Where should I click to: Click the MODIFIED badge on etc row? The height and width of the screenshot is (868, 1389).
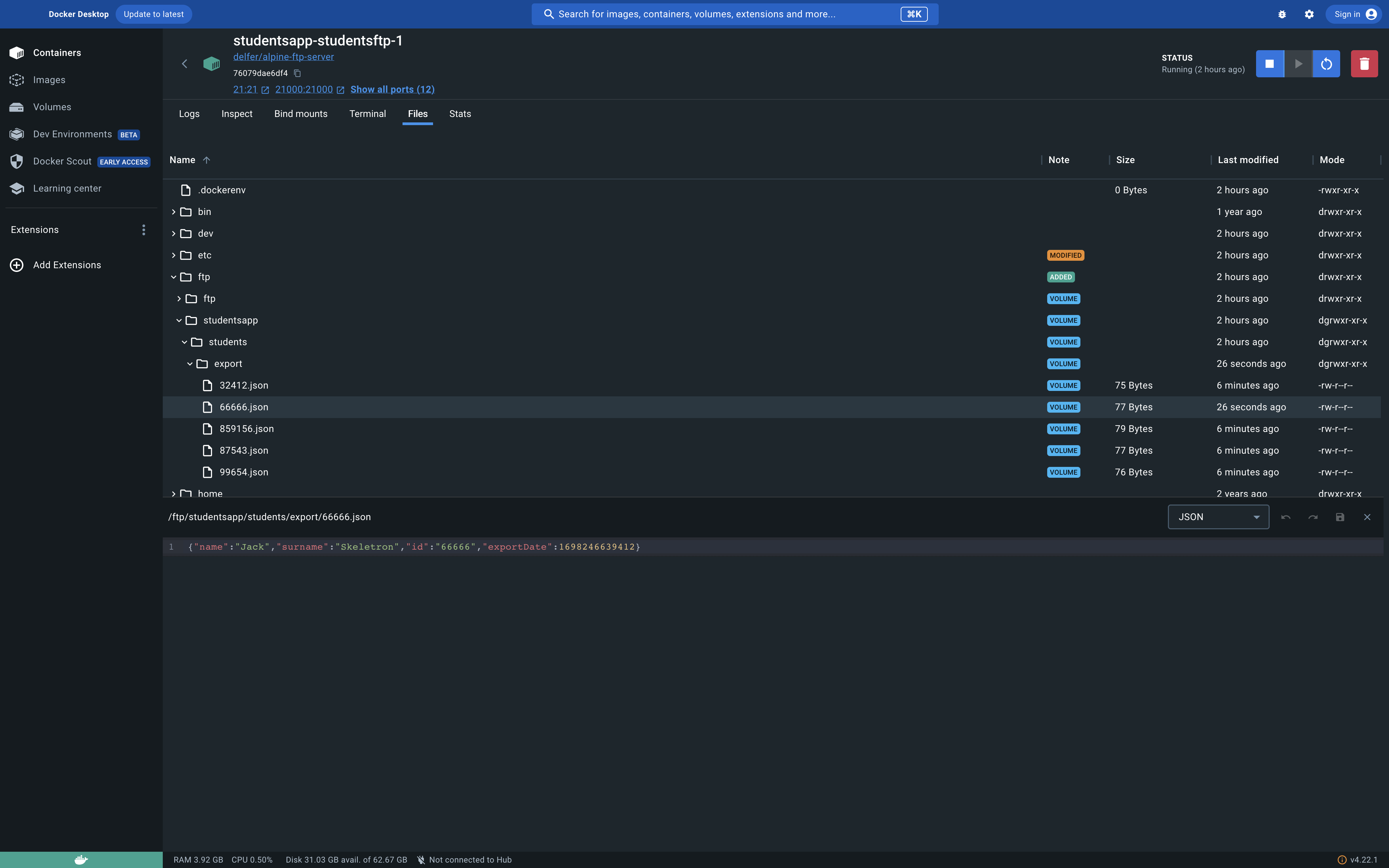(1065, 255)
